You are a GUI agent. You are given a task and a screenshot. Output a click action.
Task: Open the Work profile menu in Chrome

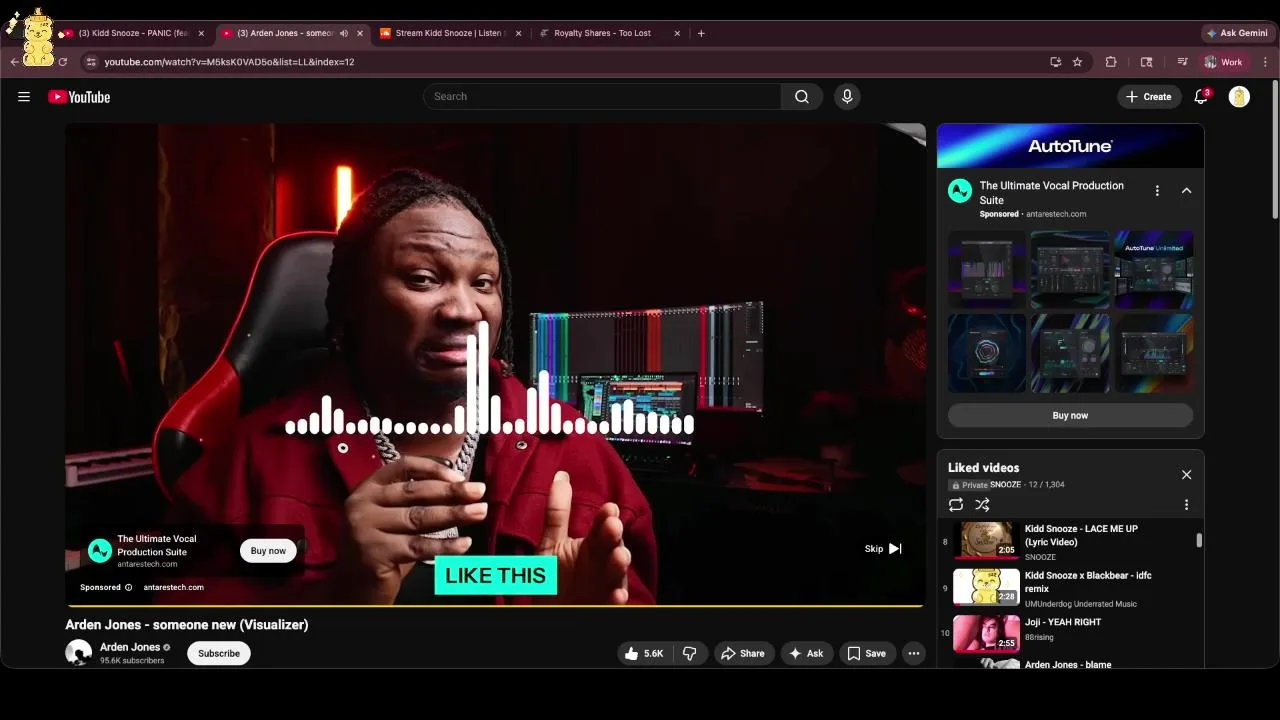[x=1224, y=62]
